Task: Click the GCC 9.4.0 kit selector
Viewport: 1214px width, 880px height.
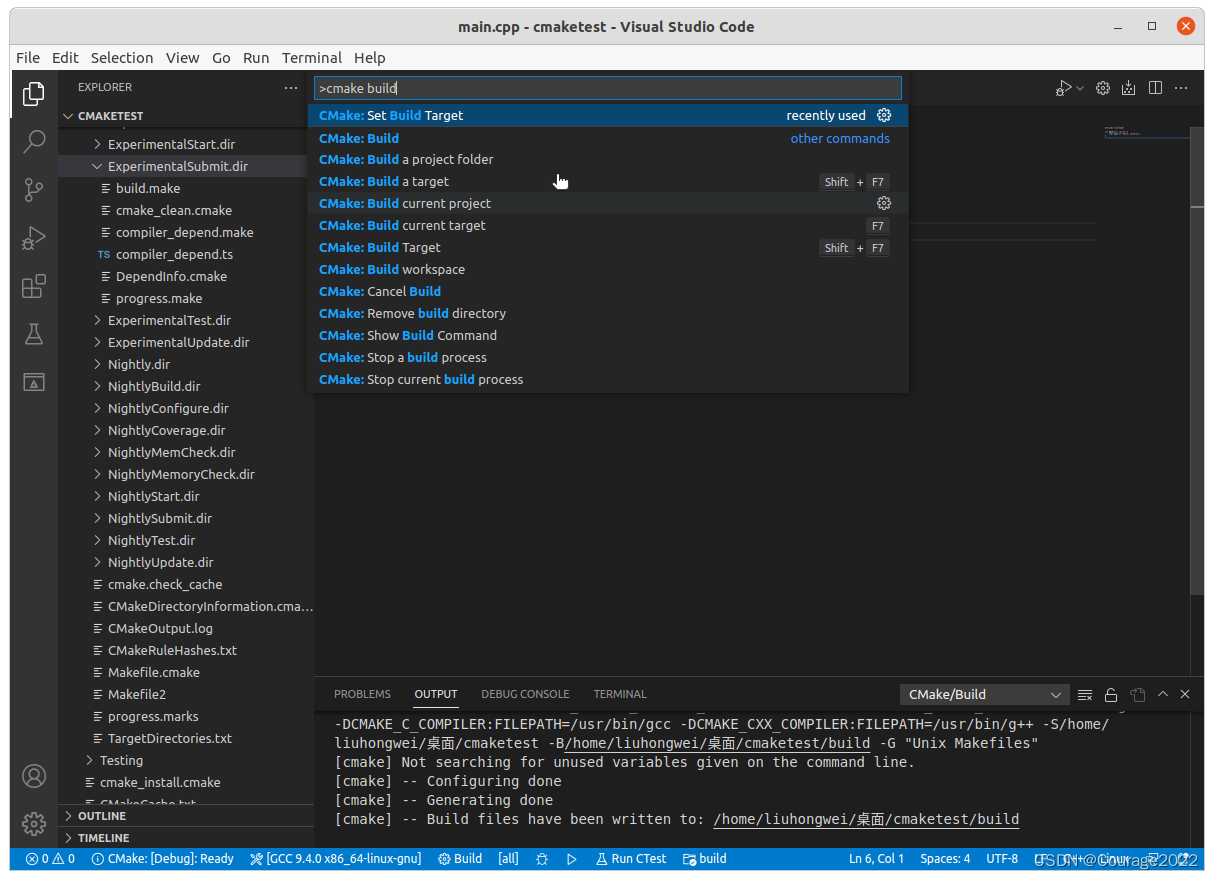Action: (x=335, y=859)
